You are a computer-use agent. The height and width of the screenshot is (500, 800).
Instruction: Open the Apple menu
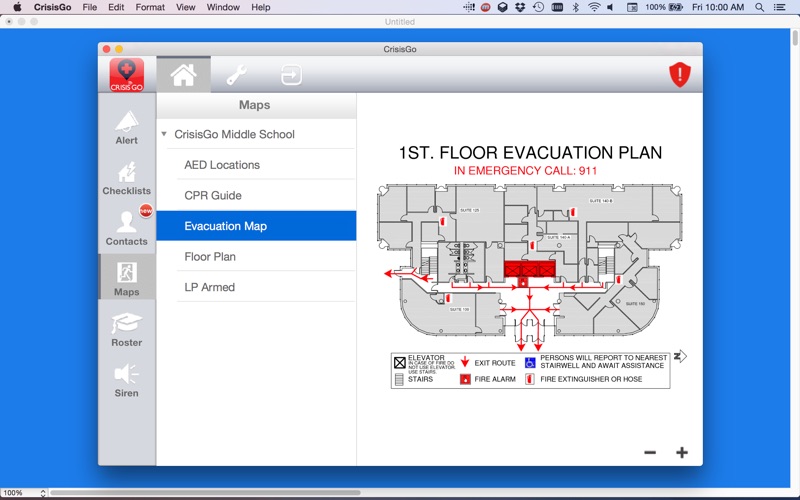[x=17, y=7]
